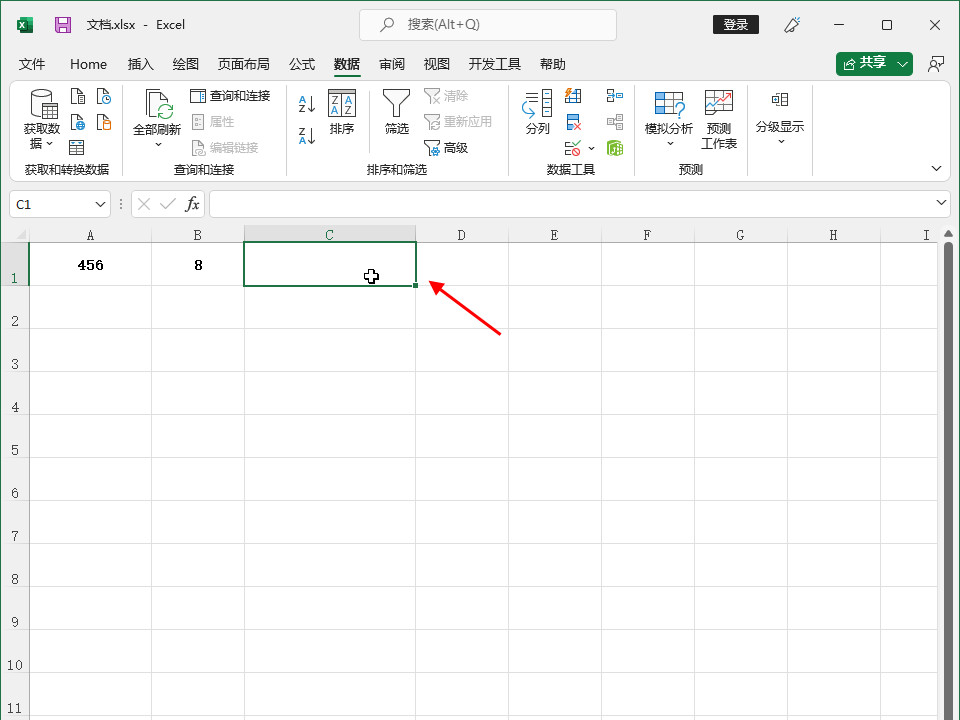Image resolution: width=960 pixels, height=720 pixels.
Task: Click the Sort A to Z ascending icon
Action: pyautogui.click(x=307, y=103)
